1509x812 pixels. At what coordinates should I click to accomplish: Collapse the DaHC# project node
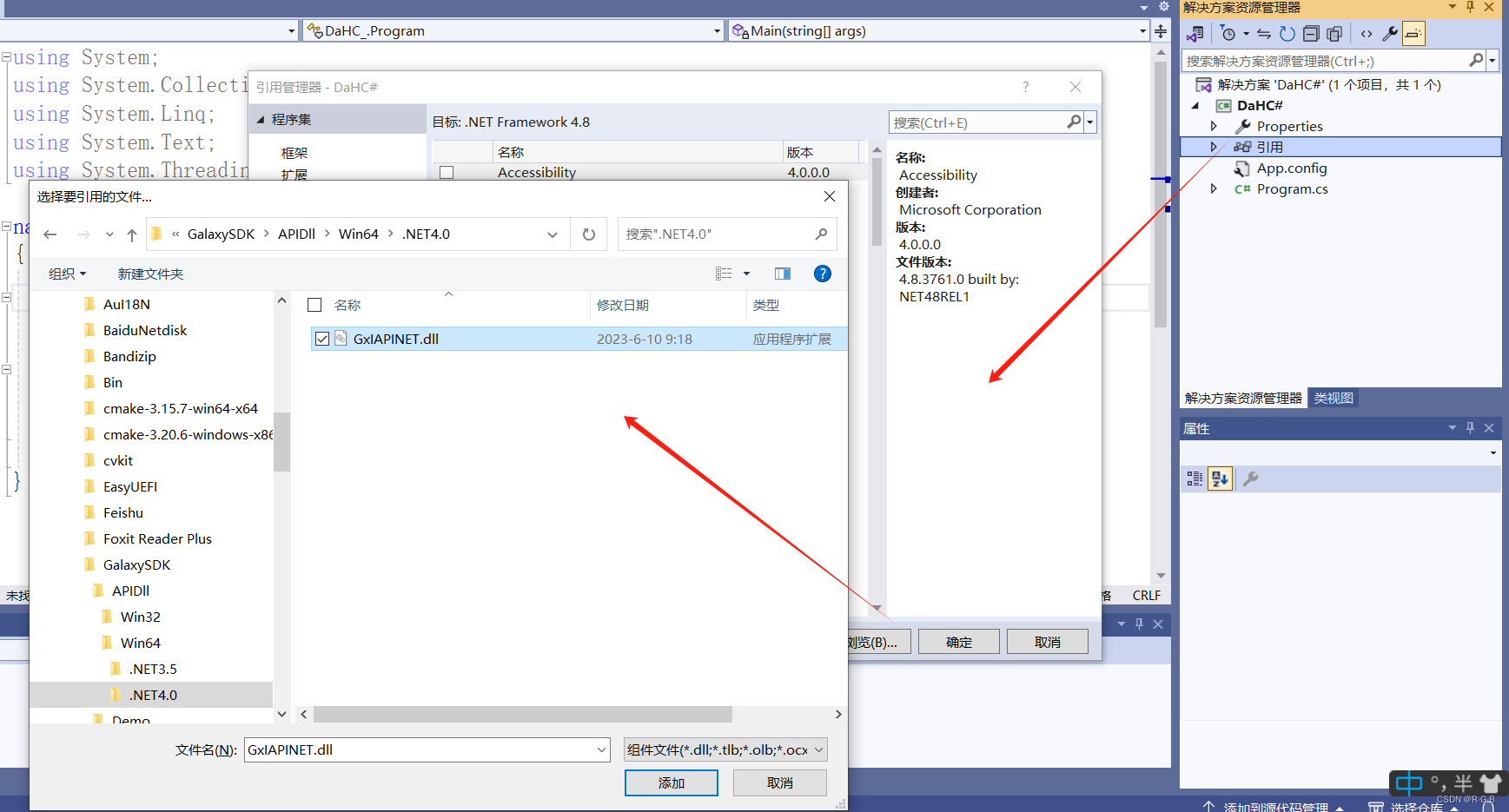1195,105
